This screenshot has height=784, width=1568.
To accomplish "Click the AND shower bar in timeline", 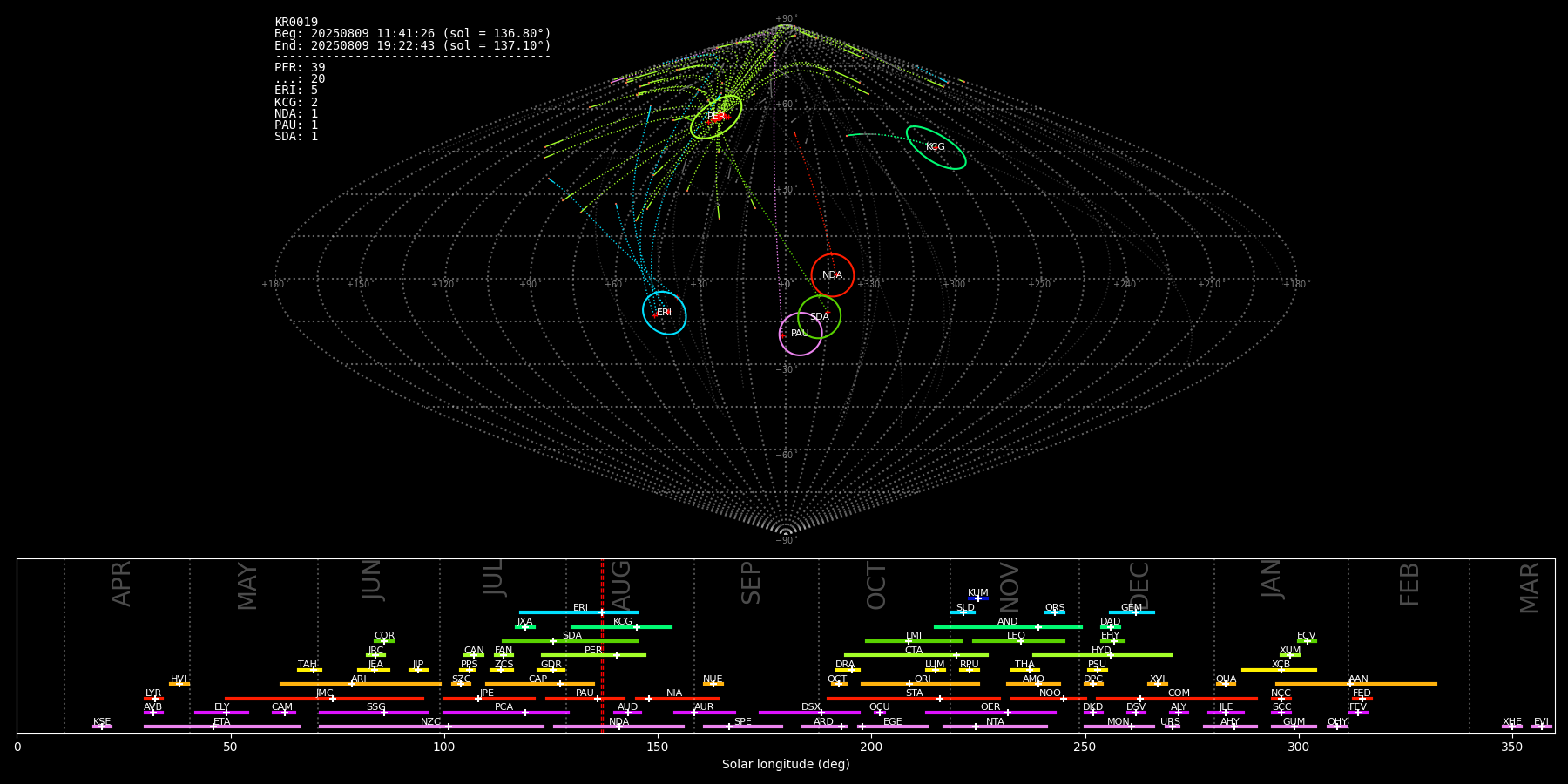I will click(x=1008, y=627).
